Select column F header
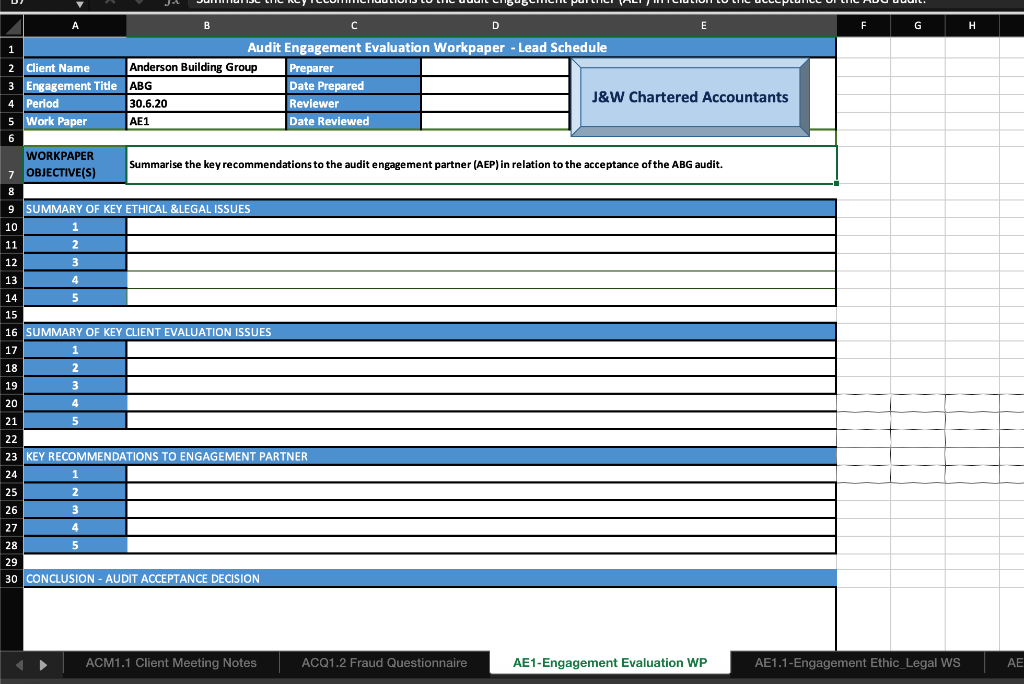This screenshot has width=1024, height=684. coord(863,26)
